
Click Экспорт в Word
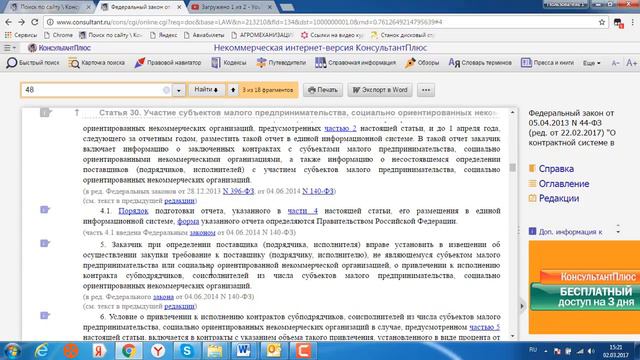click(380, 90)
